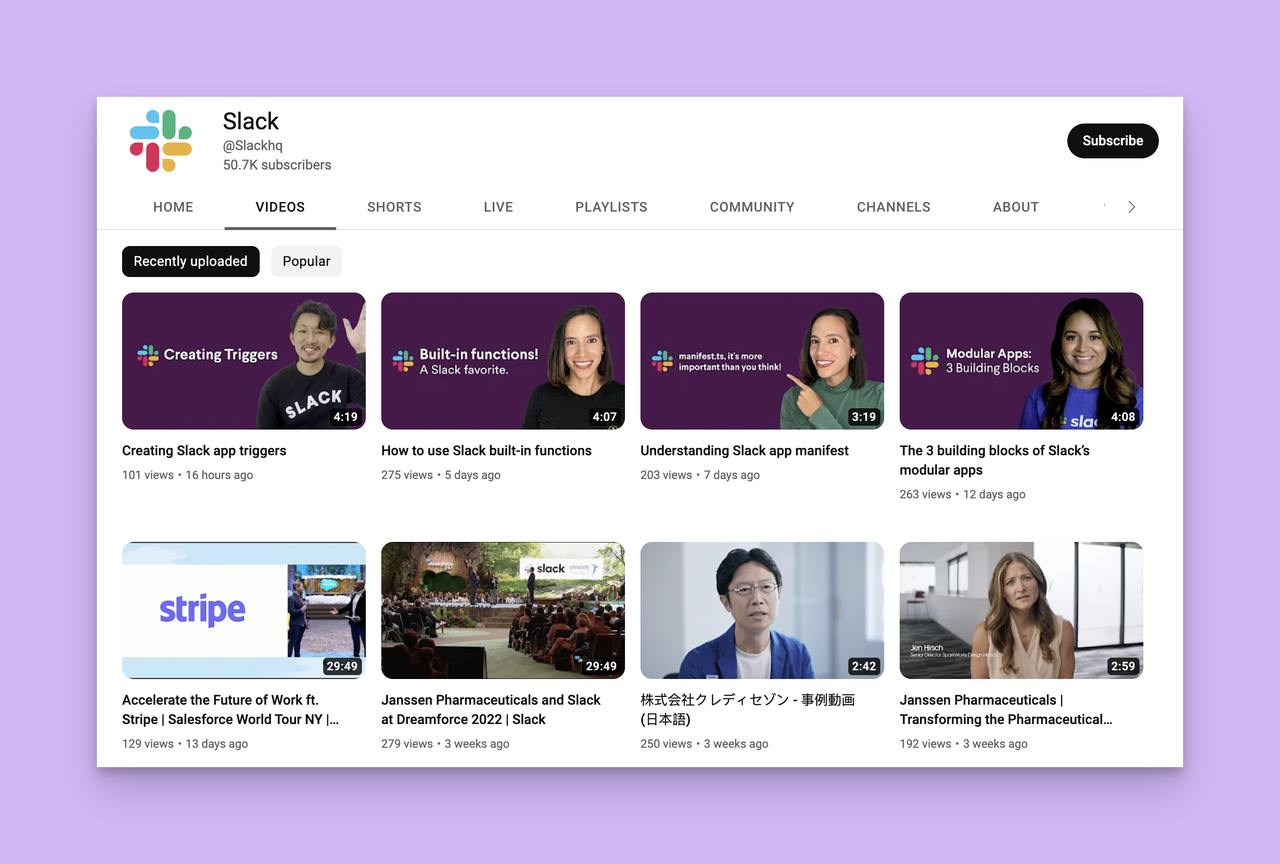Click the 3:19 duration badge
The height and width of the screenshot is (864, 1280).
click(x=863, y=417)
